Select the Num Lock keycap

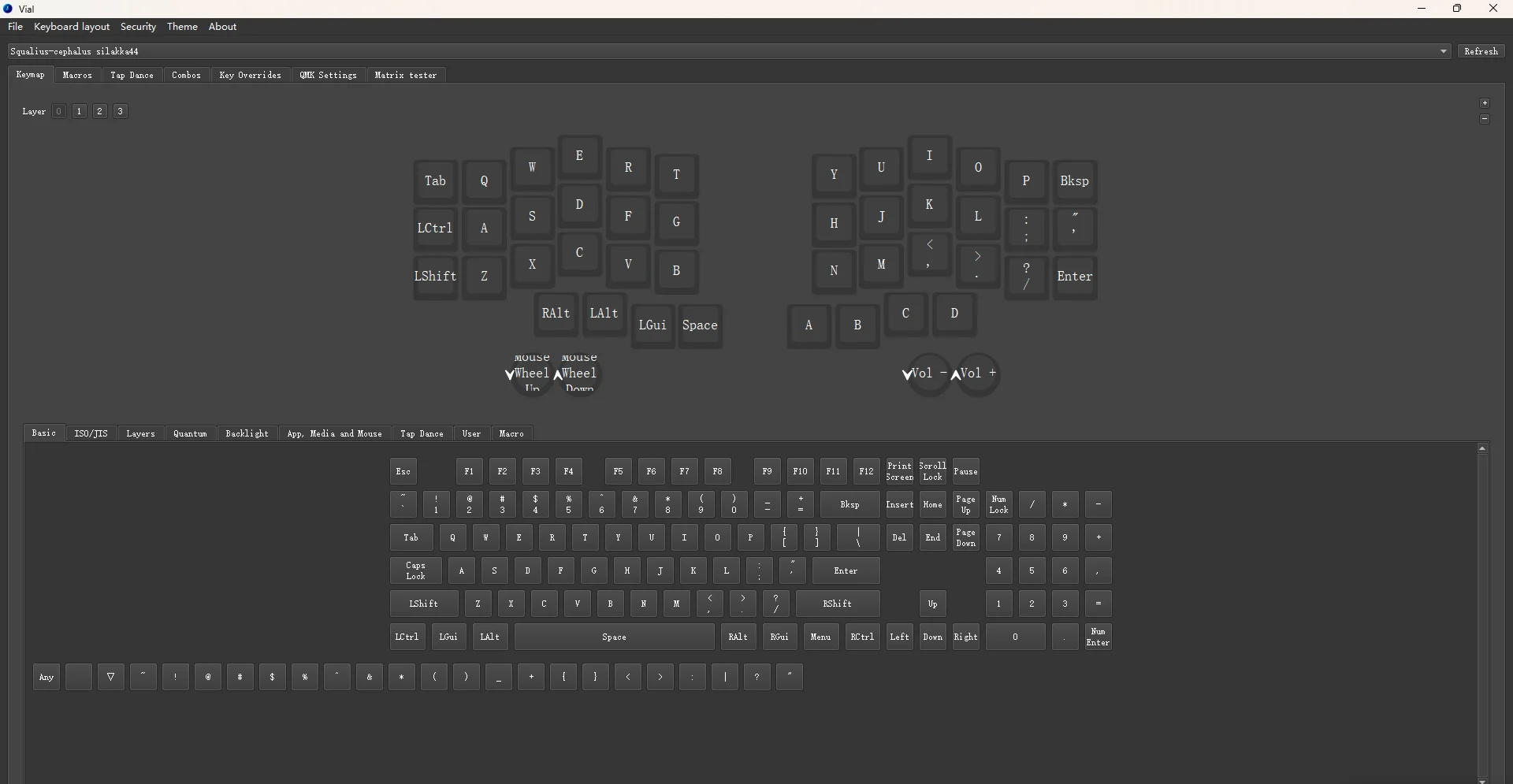[998, 504]
